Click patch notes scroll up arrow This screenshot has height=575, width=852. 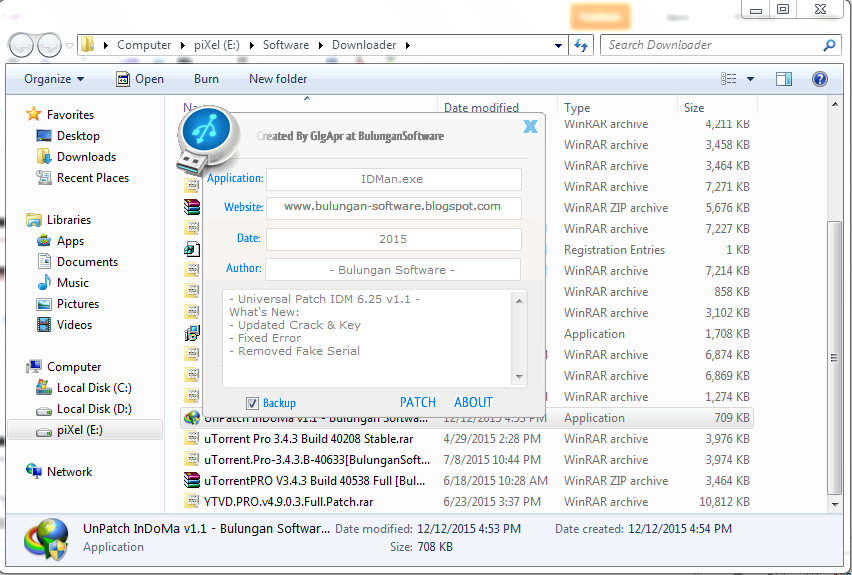pos(519,301)
